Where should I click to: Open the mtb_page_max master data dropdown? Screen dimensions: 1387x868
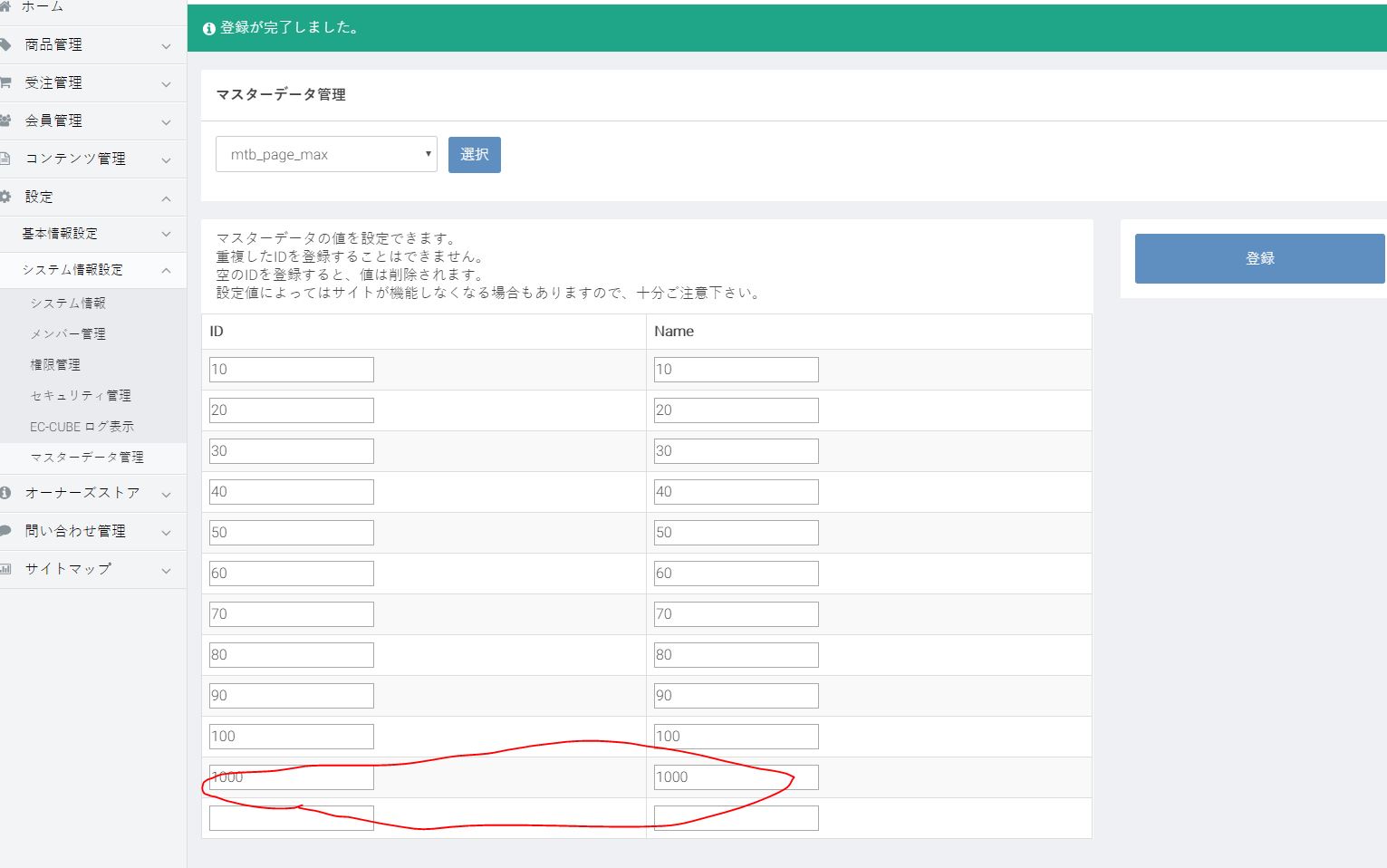326,154
